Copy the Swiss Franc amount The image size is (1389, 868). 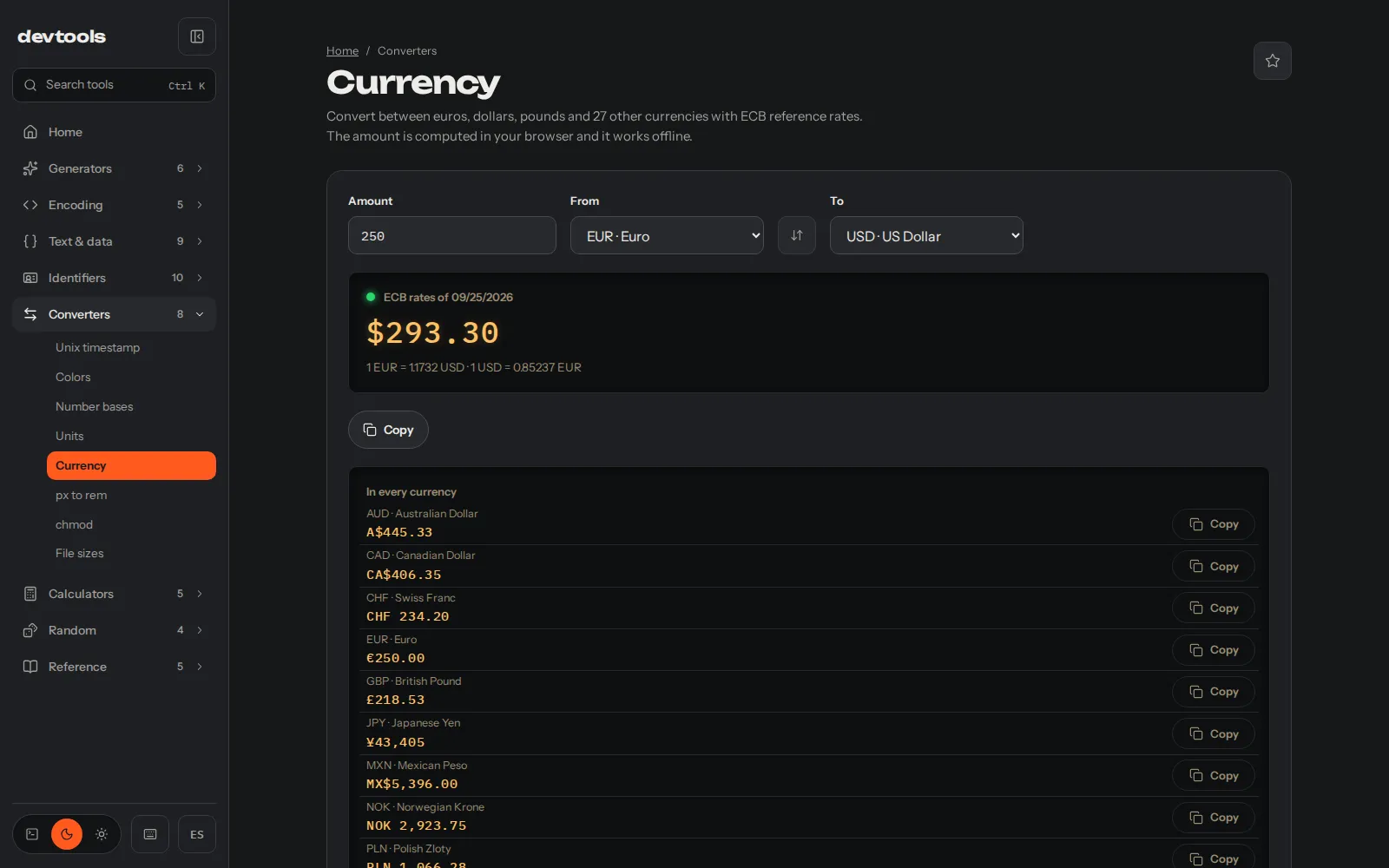[x=1213, y=608]
